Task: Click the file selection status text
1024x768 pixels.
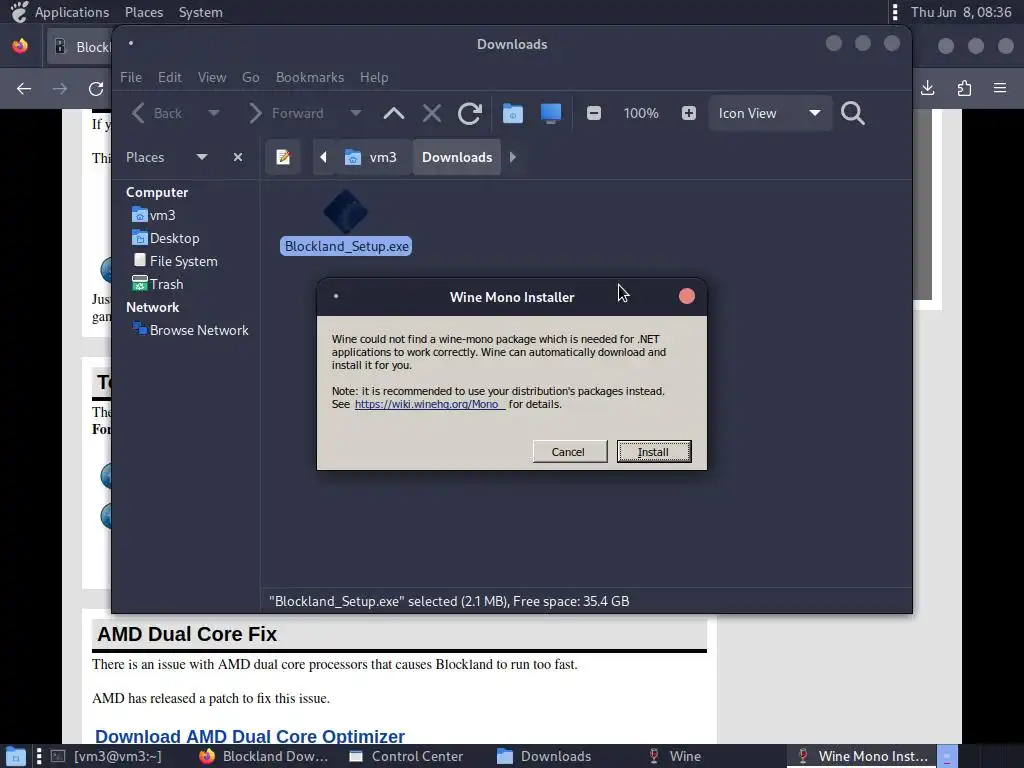Action: tap(449, 601)
